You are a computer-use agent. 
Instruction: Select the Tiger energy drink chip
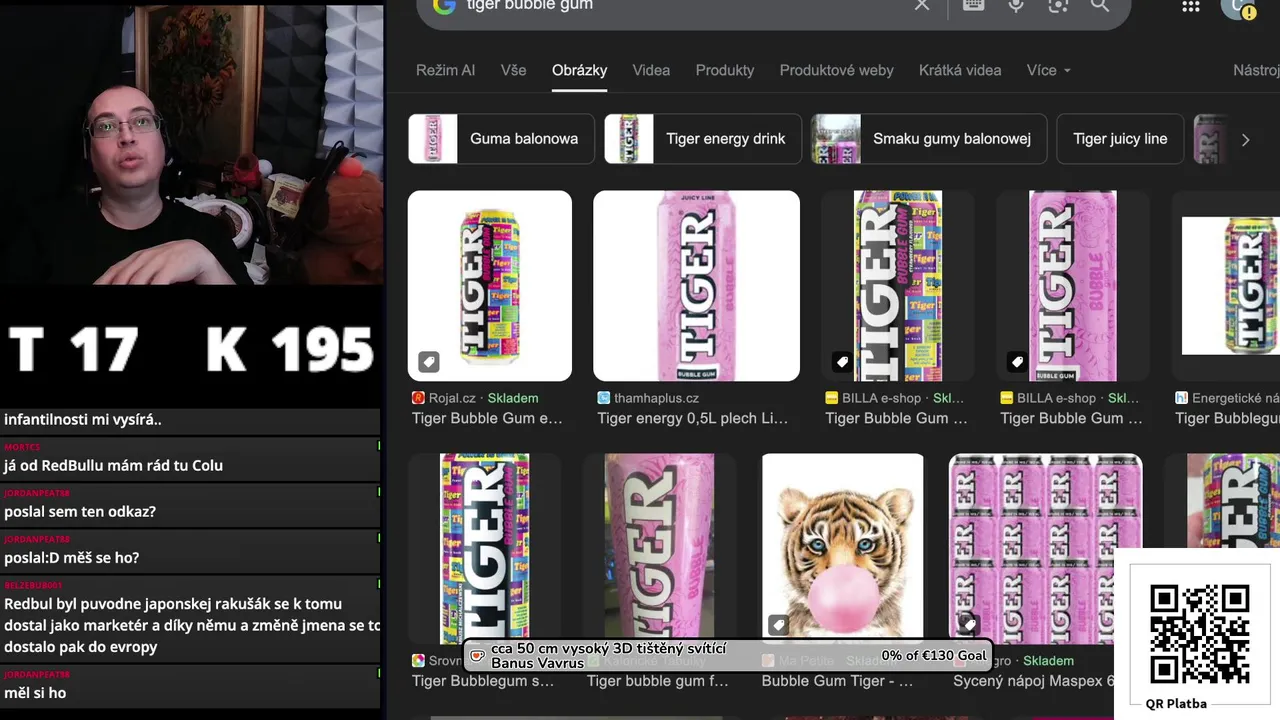pyautogui.click(x=703, y=139)
